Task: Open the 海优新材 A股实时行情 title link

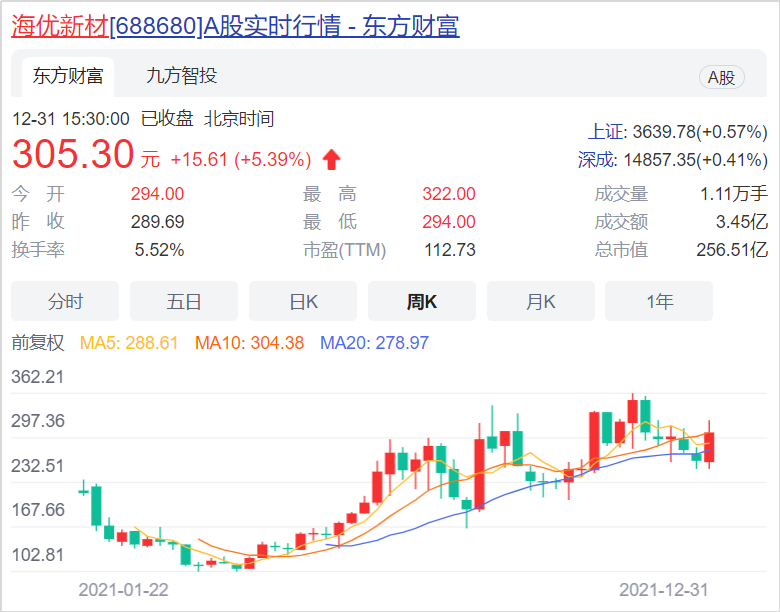Action: 235,26
